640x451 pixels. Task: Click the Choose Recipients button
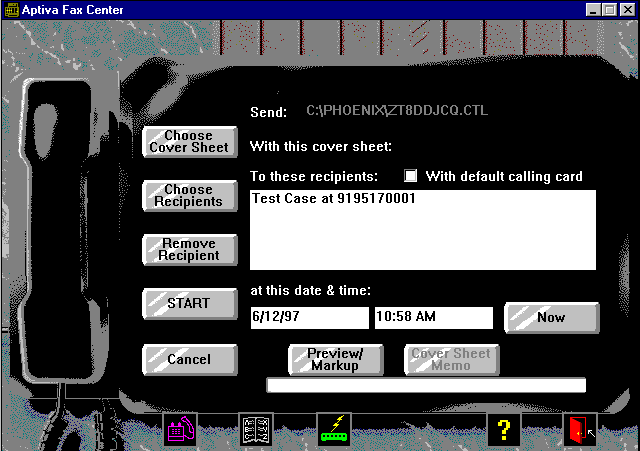click(190, 195)
